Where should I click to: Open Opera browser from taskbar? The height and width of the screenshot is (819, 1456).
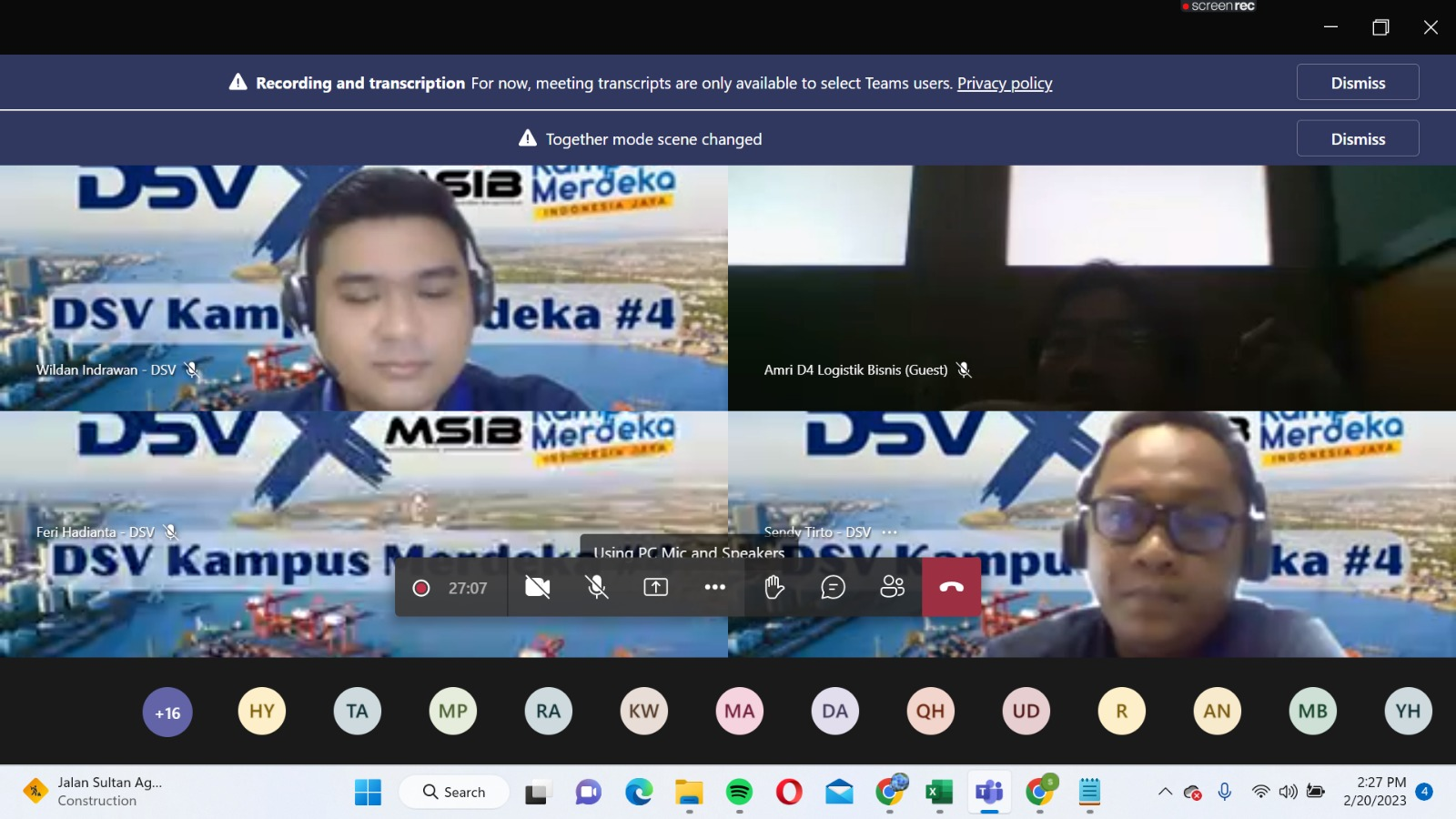(789, 793)
